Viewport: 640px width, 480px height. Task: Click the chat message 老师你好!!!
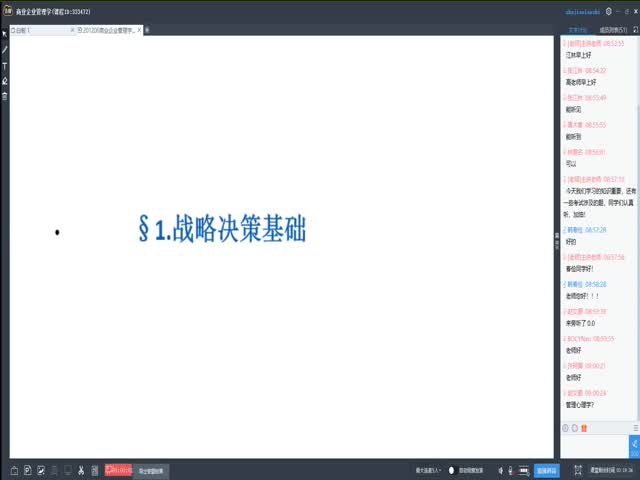pyautogui.click(x=582, y=296)
